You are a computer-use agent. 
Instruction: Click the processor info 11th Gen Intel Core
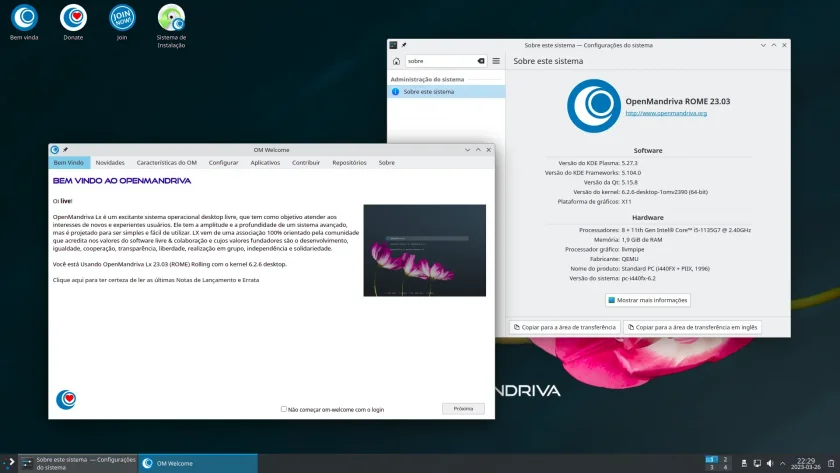pyautogui.click(x=686, y=230)
